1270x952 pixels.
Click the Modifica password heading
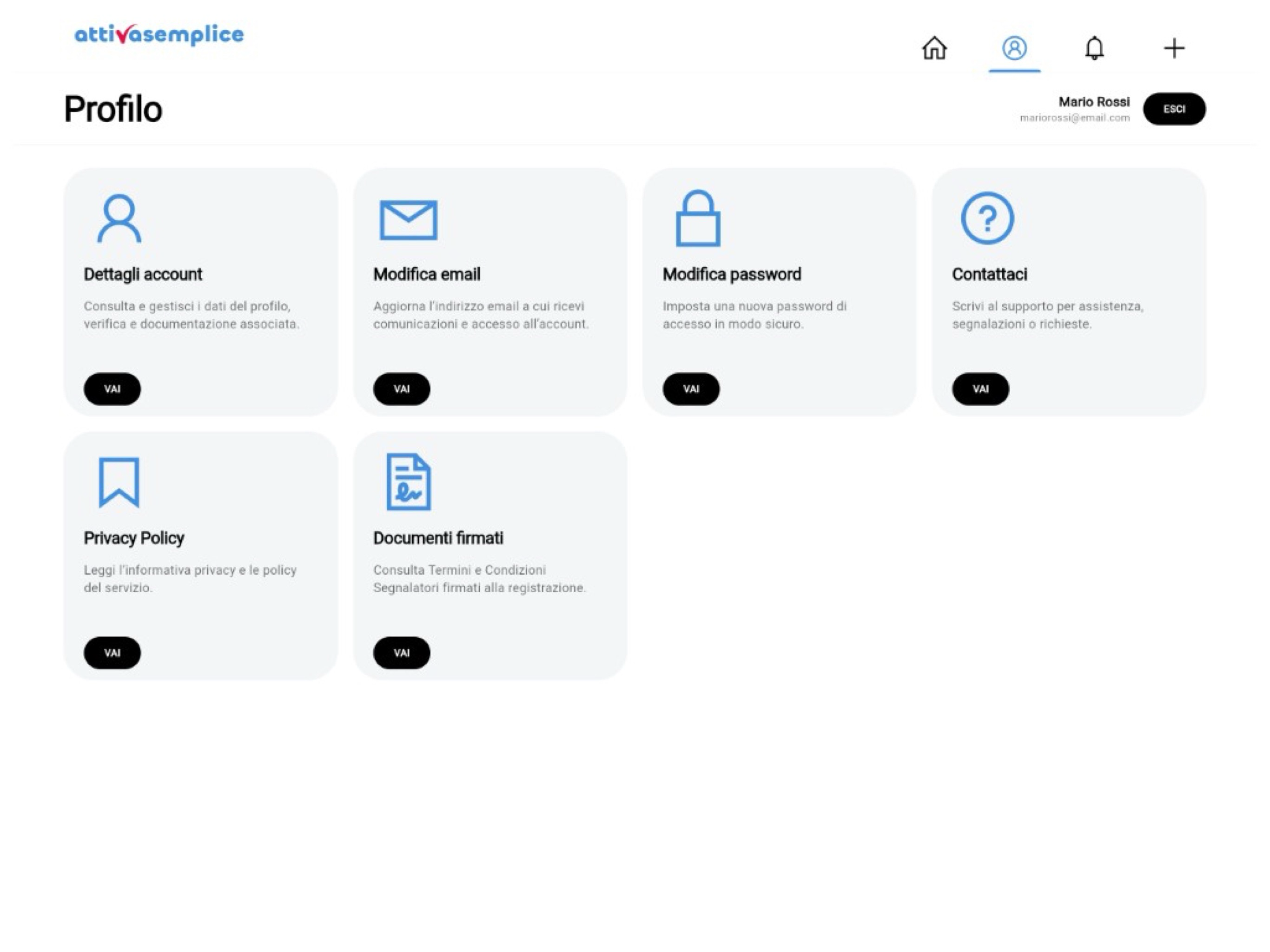(x=731, y=274)
